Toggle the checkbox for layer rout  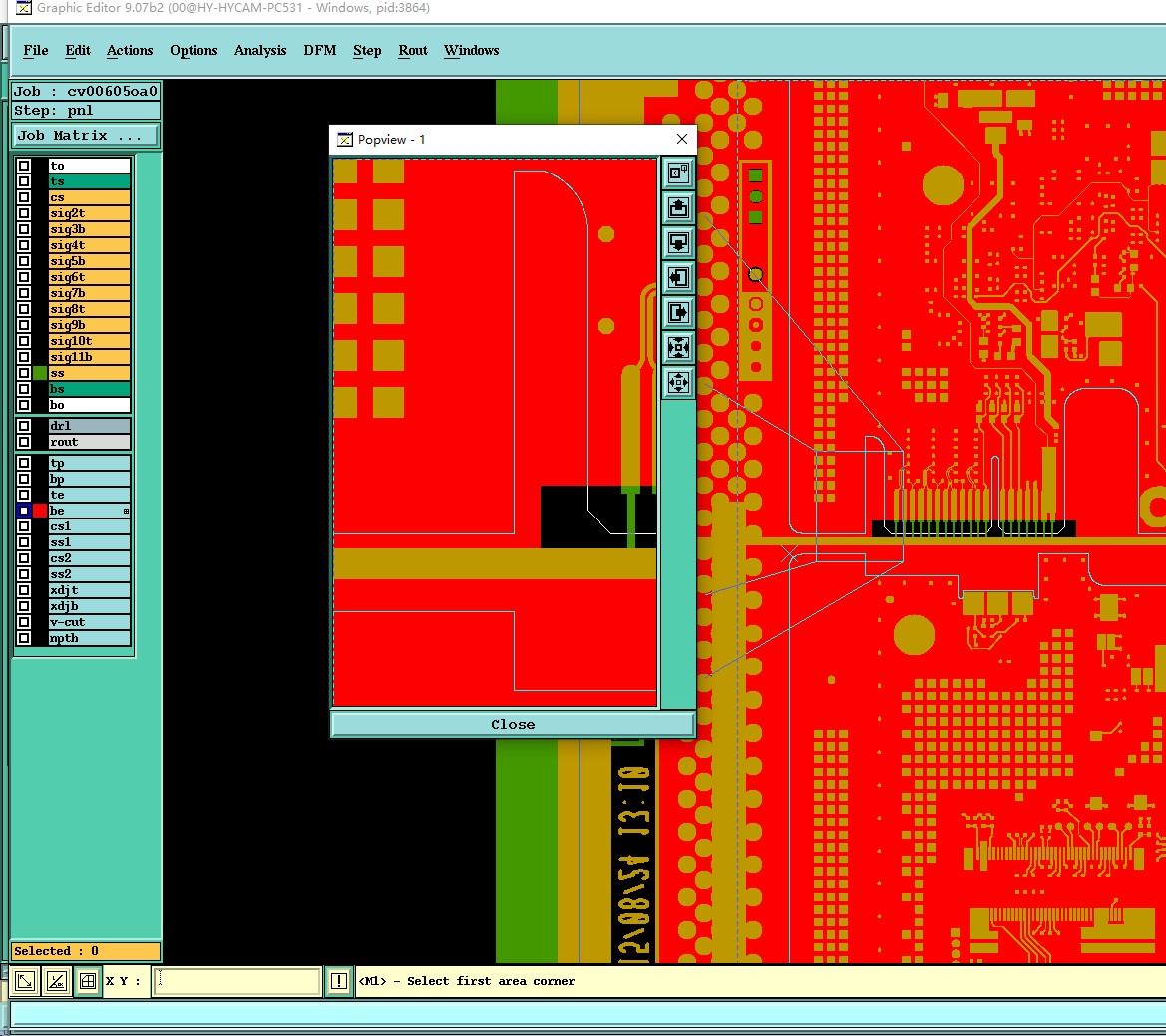tap(24, 442)
